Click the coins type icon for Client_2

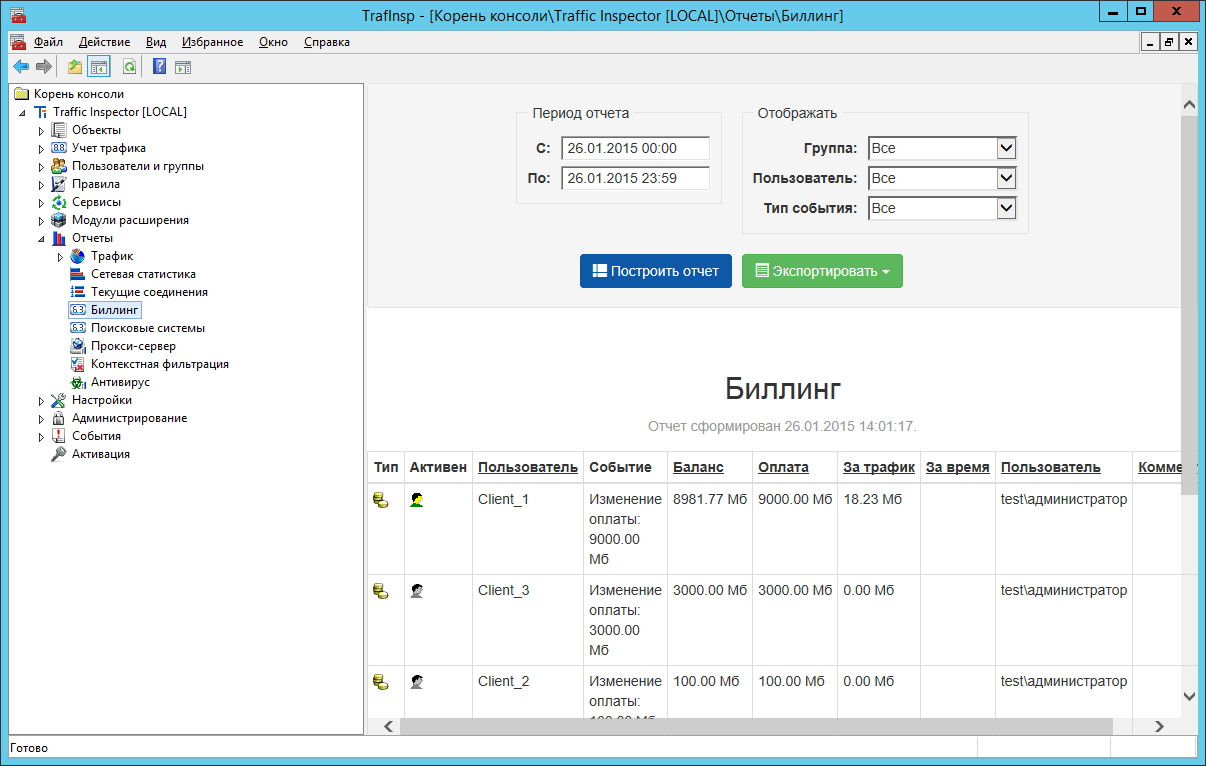click(x=381, y=682)
